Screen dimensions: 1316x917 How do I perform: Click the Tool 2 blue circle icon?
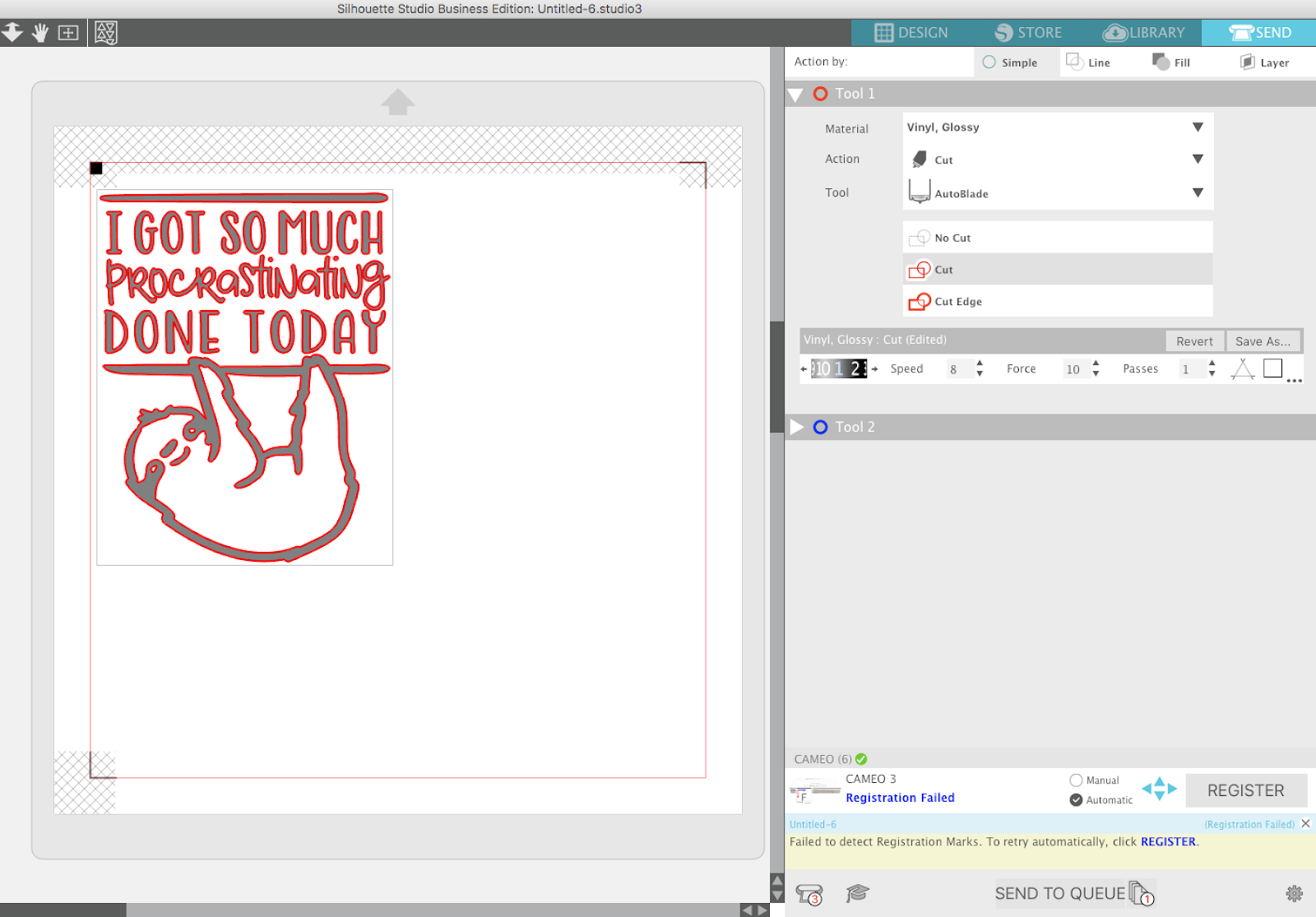820,427
